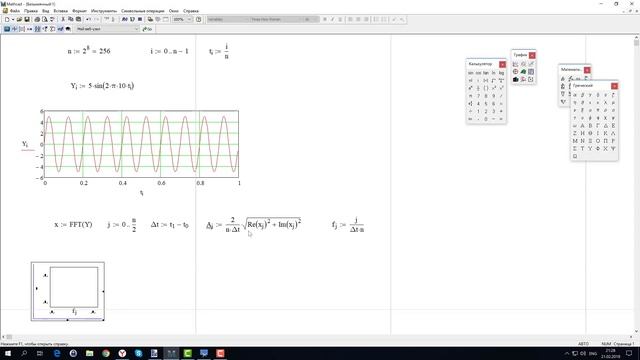This screenshot has height=360, width=640.
Task: Open the Windows Start menu
Action: pyautogui.click(x=8, y=353)
